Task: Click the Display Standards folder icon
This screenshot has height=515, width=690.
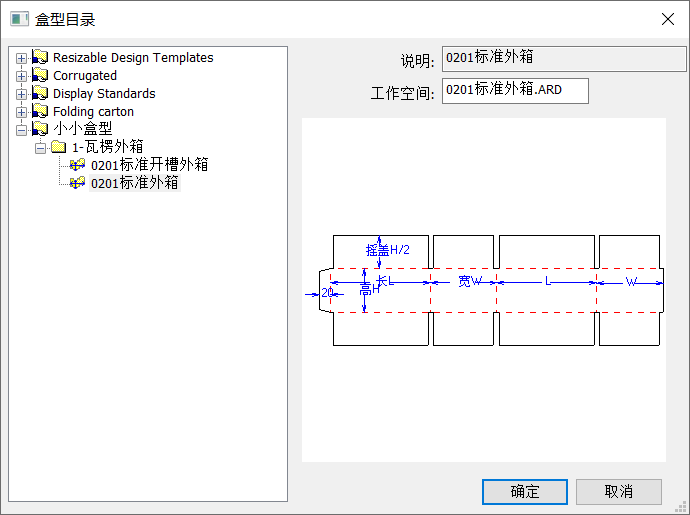Action: click(x=40, y=94)
